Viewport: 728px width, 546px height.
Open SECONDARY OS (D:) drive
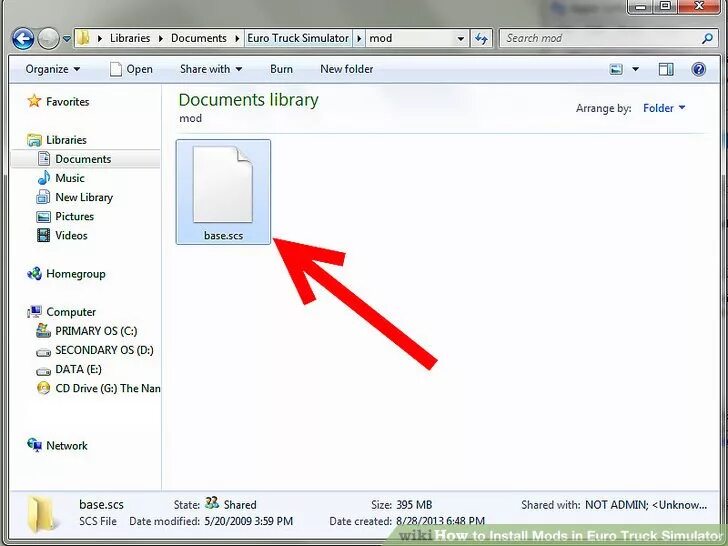click(x=104, y=350)
